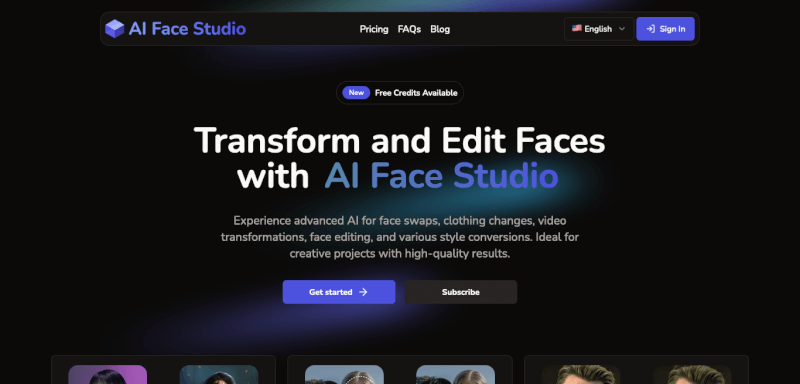Open the Pricing page
The width and height of the screenshot is (800, 384).
coord(374,29)
